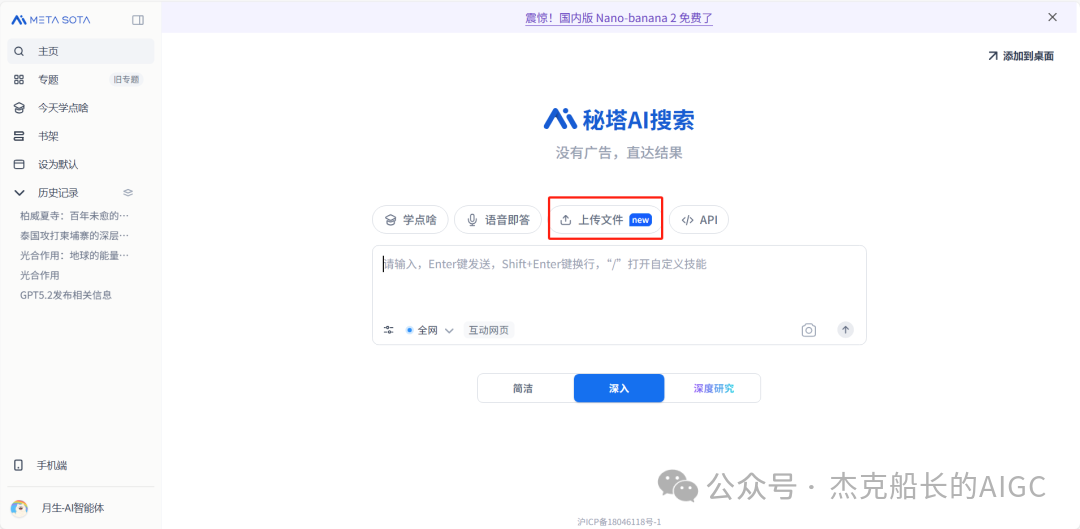The image size is (1080, 529).
Task: Open 专题 in the sidebar
Action: point(48,80)
